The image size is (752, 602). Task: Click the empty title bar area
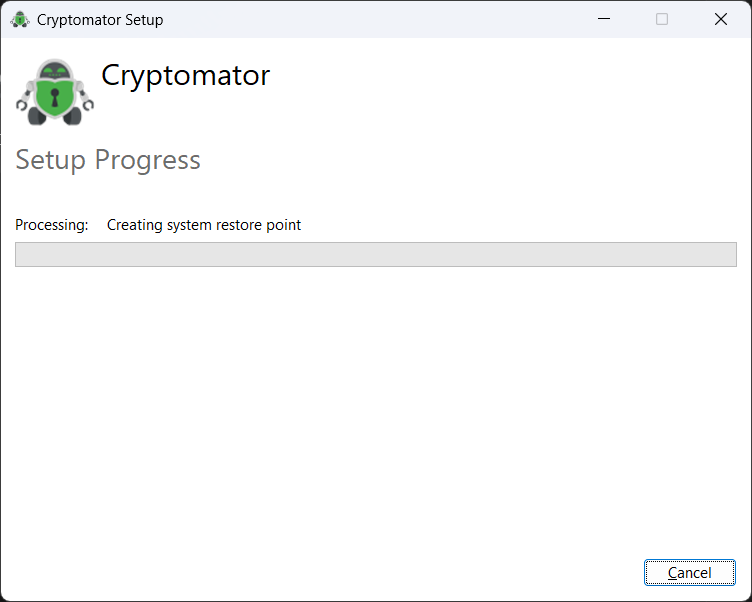pos(380,19)
